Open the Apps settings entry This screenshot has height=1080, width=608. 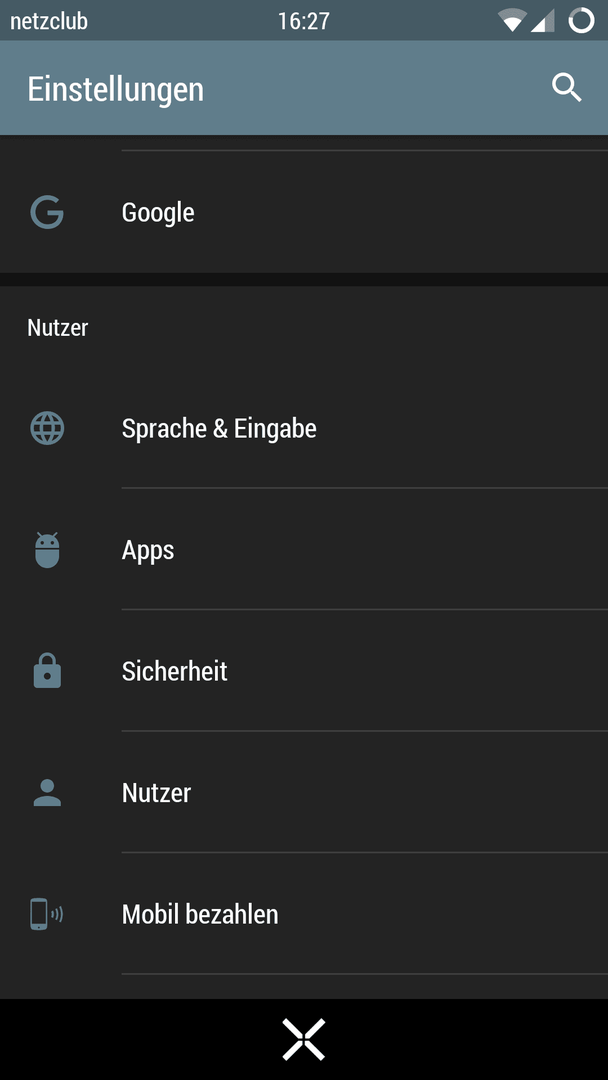[x=304, y=550]
